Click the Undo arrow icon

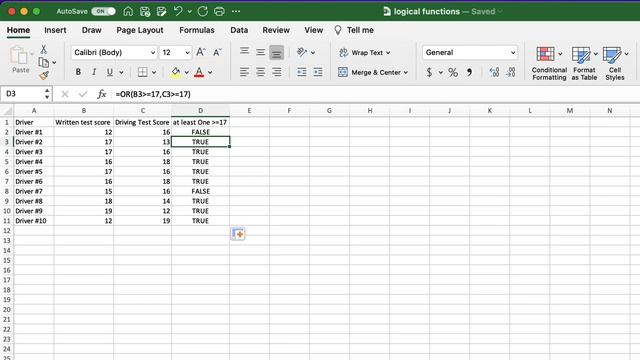coord(178,11)
